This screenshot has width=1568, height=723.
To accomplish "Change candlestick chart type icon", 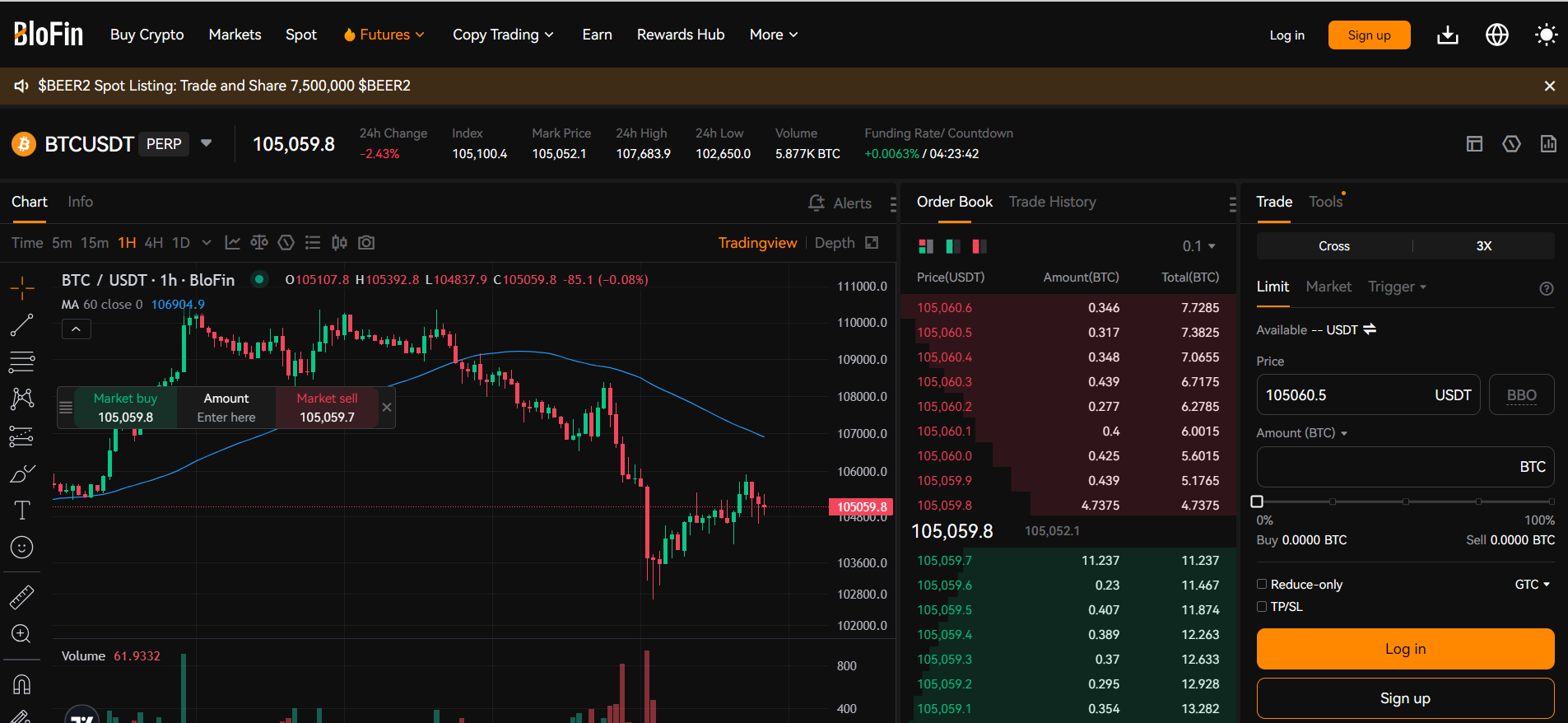I will [339, 243].
